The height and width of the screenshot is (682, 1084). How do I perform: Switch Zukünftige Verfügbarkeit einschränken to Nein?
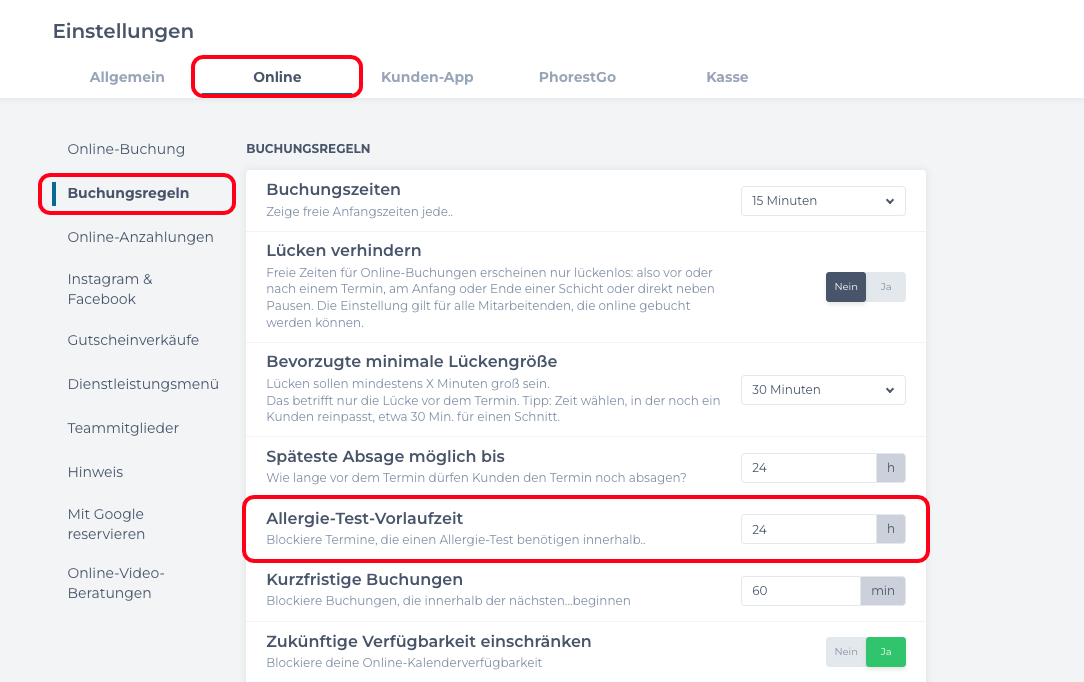(846, 652)
